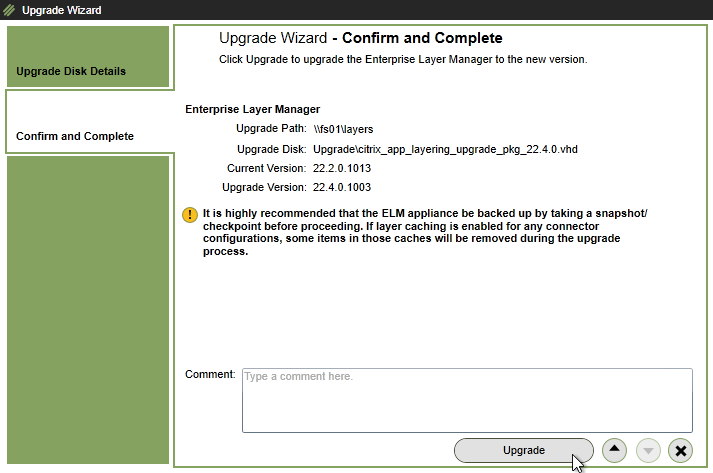Click the Comment label
This screenshot has width=713, height=473.
coord(210,374)
